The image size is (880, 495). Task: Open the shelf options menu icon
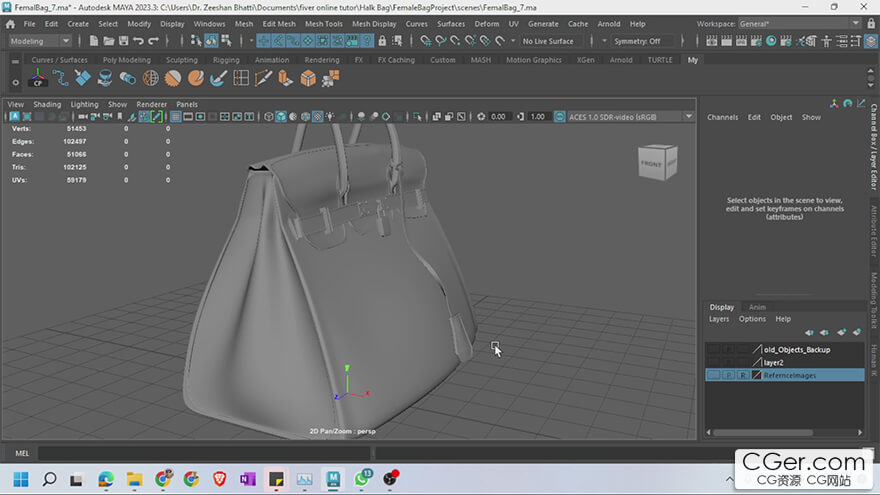[15, 82]
